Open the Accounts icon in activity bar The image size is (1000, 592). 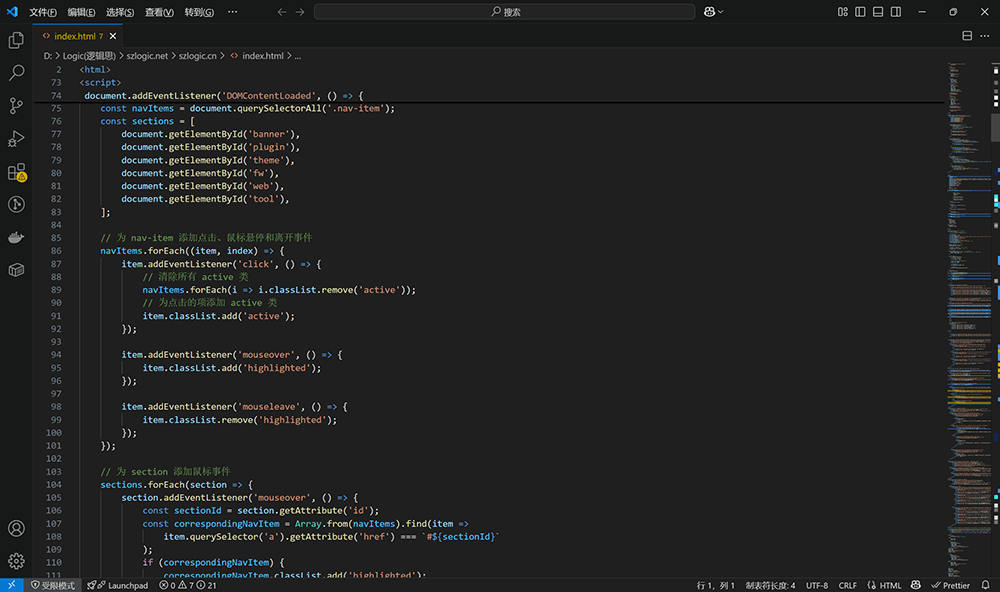coord(16,528)
